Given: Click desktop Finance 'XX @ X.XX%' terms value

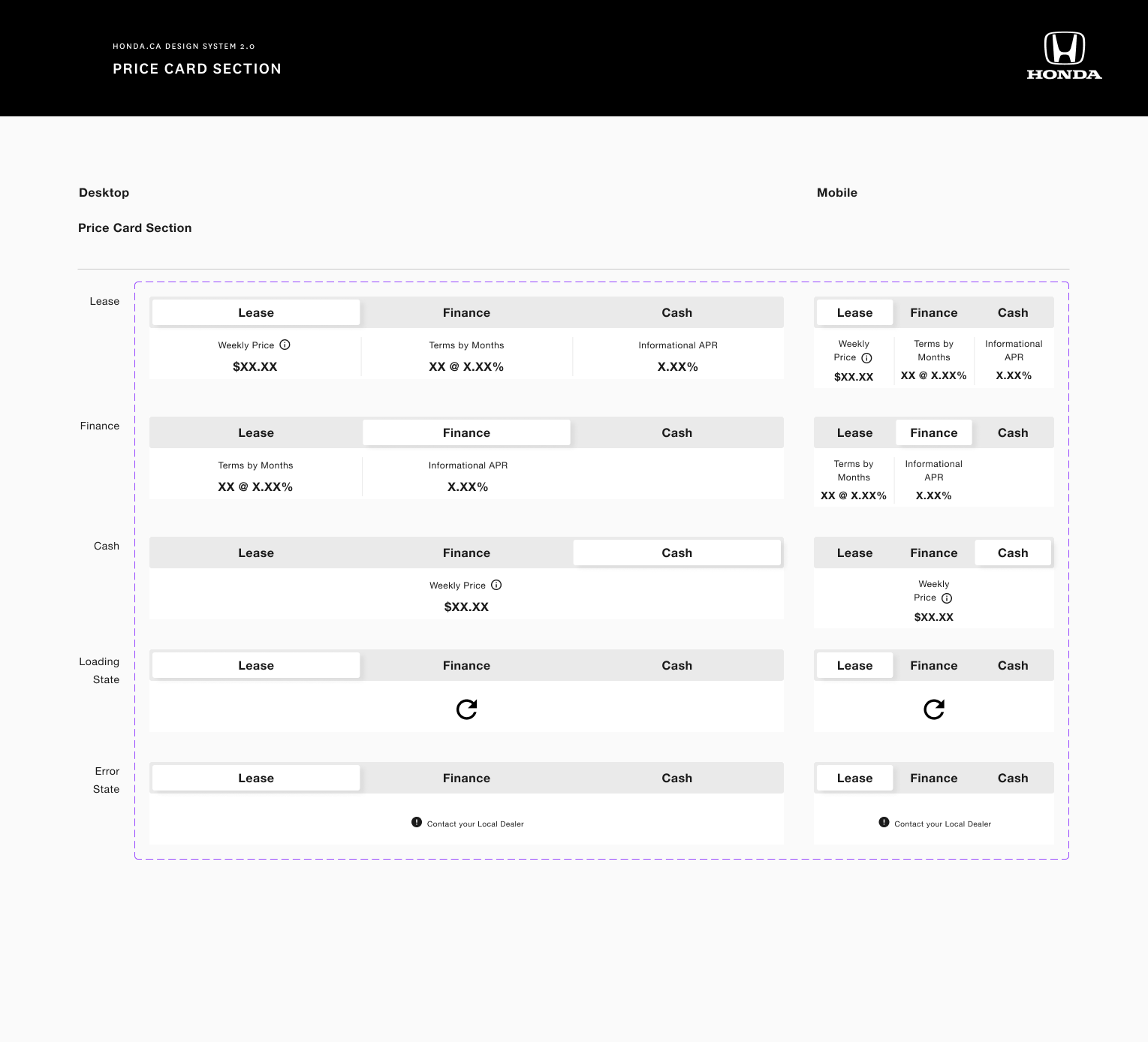Looking at the screenshot, I should tap(255, 486).
